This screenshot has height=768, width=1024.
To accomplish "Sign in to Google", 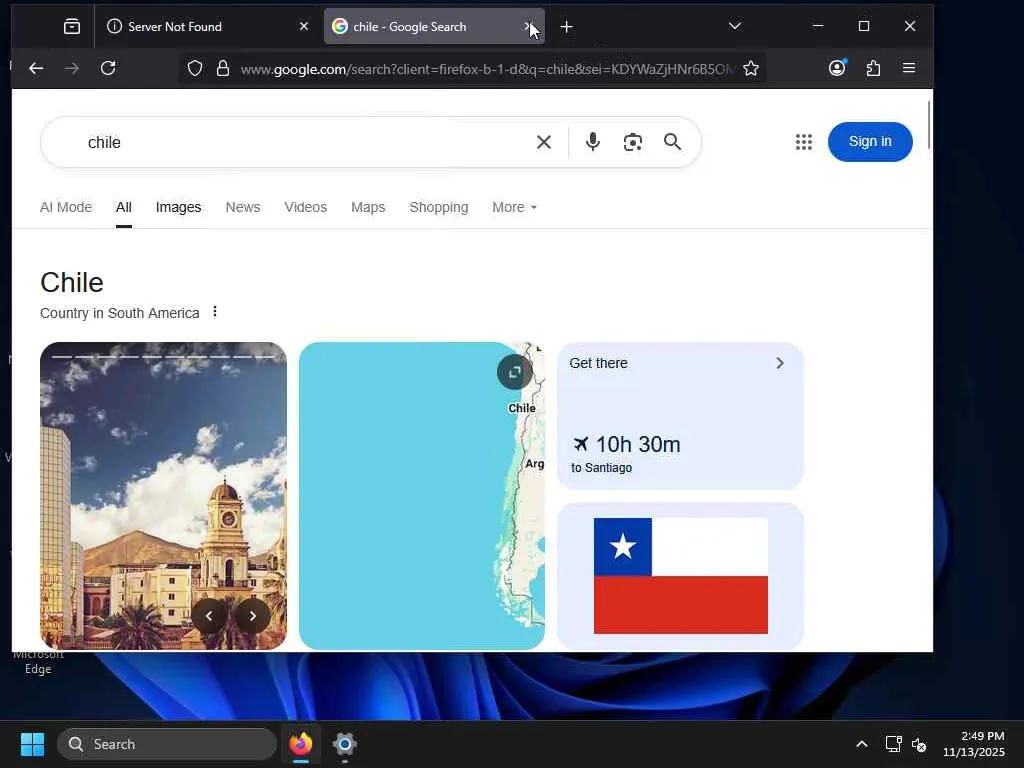I will (870, 142).
